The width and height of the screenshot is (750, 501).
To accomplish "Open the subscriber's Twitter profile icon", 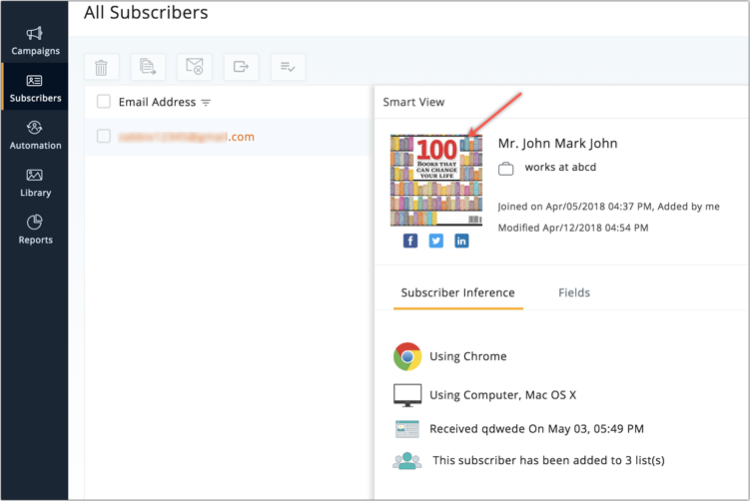I will (436, 241).
